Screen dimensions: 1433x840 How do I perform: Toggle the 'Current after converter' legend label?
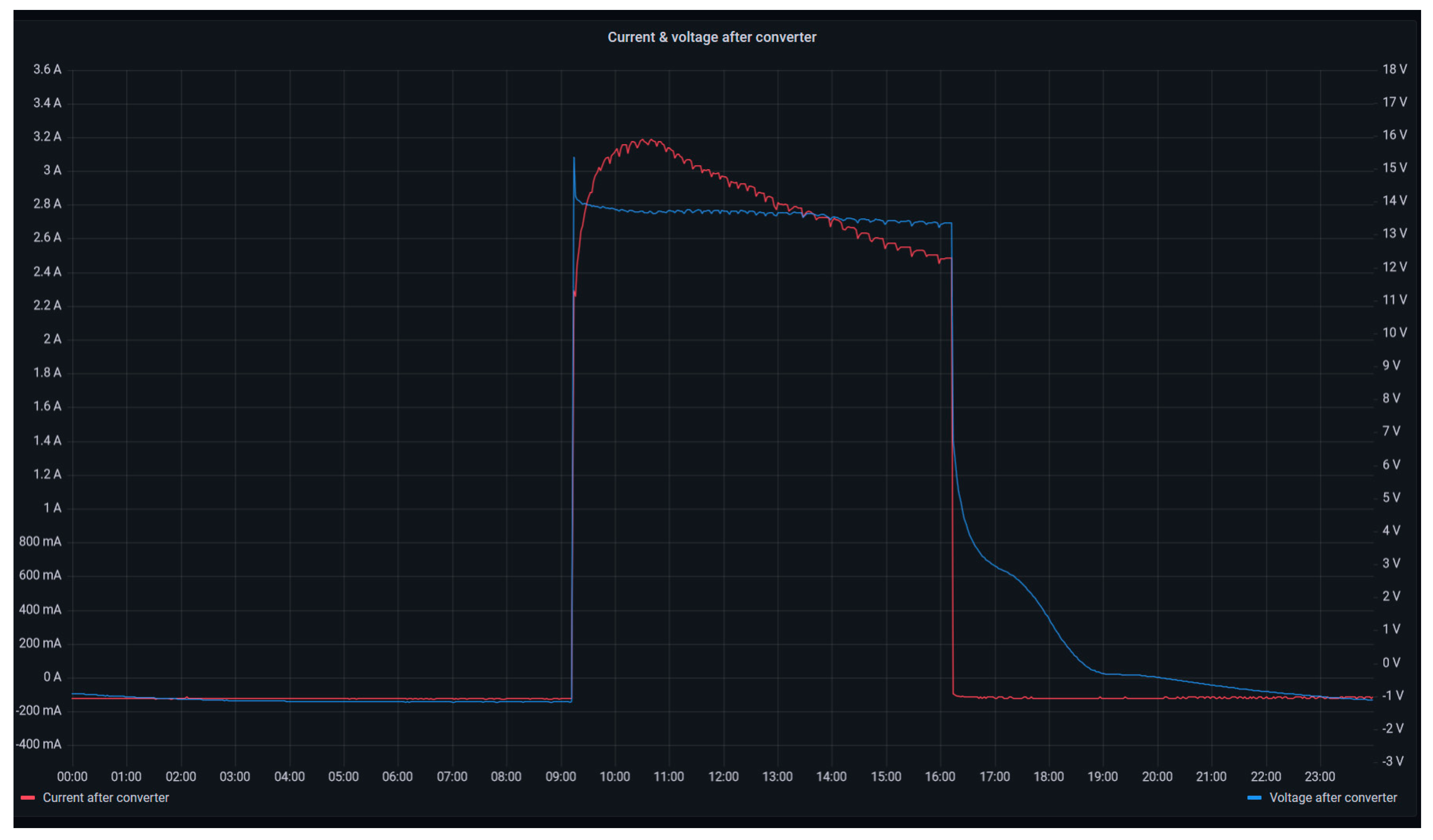point(106,798)
